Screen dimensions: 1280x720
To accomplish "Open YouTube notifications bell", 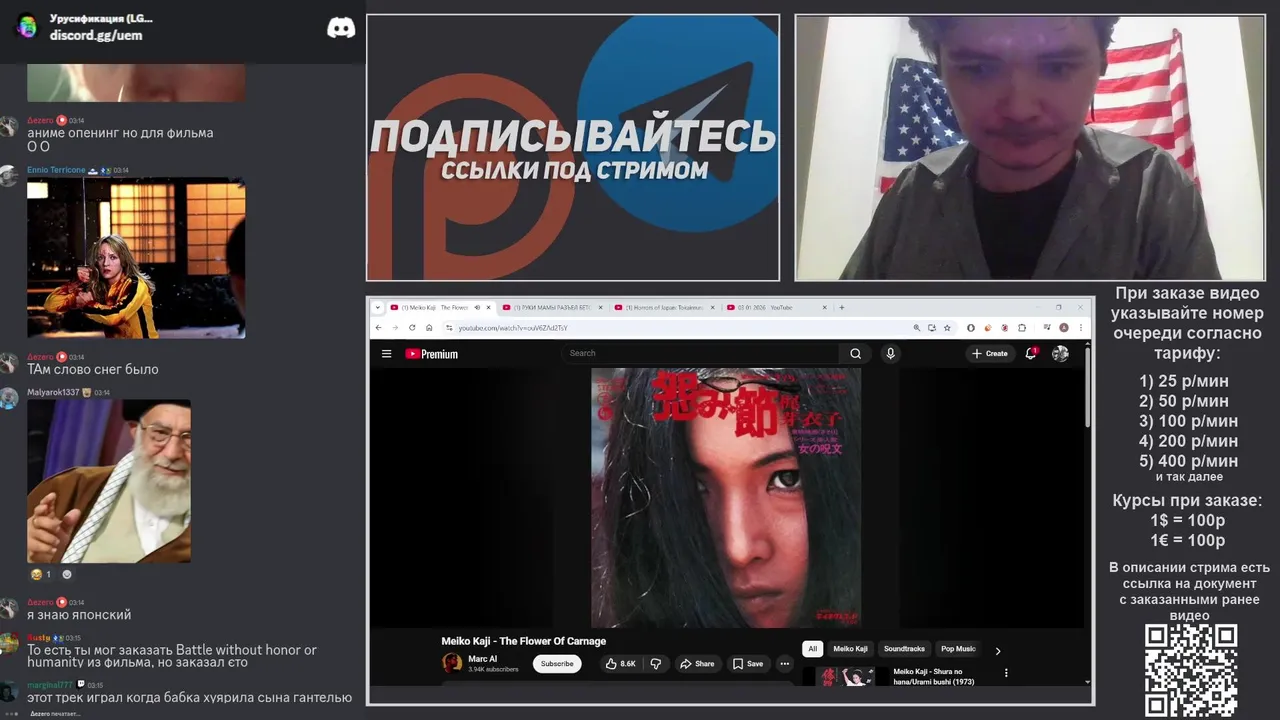I will (1031, 353).
